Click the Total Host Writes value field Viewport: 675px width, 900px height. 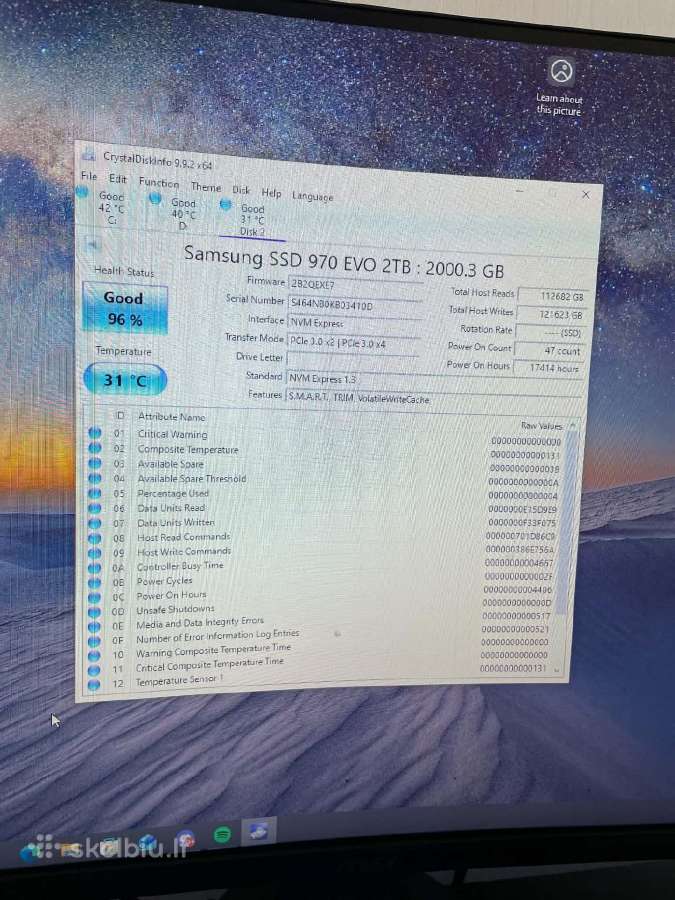pos(550,315)
